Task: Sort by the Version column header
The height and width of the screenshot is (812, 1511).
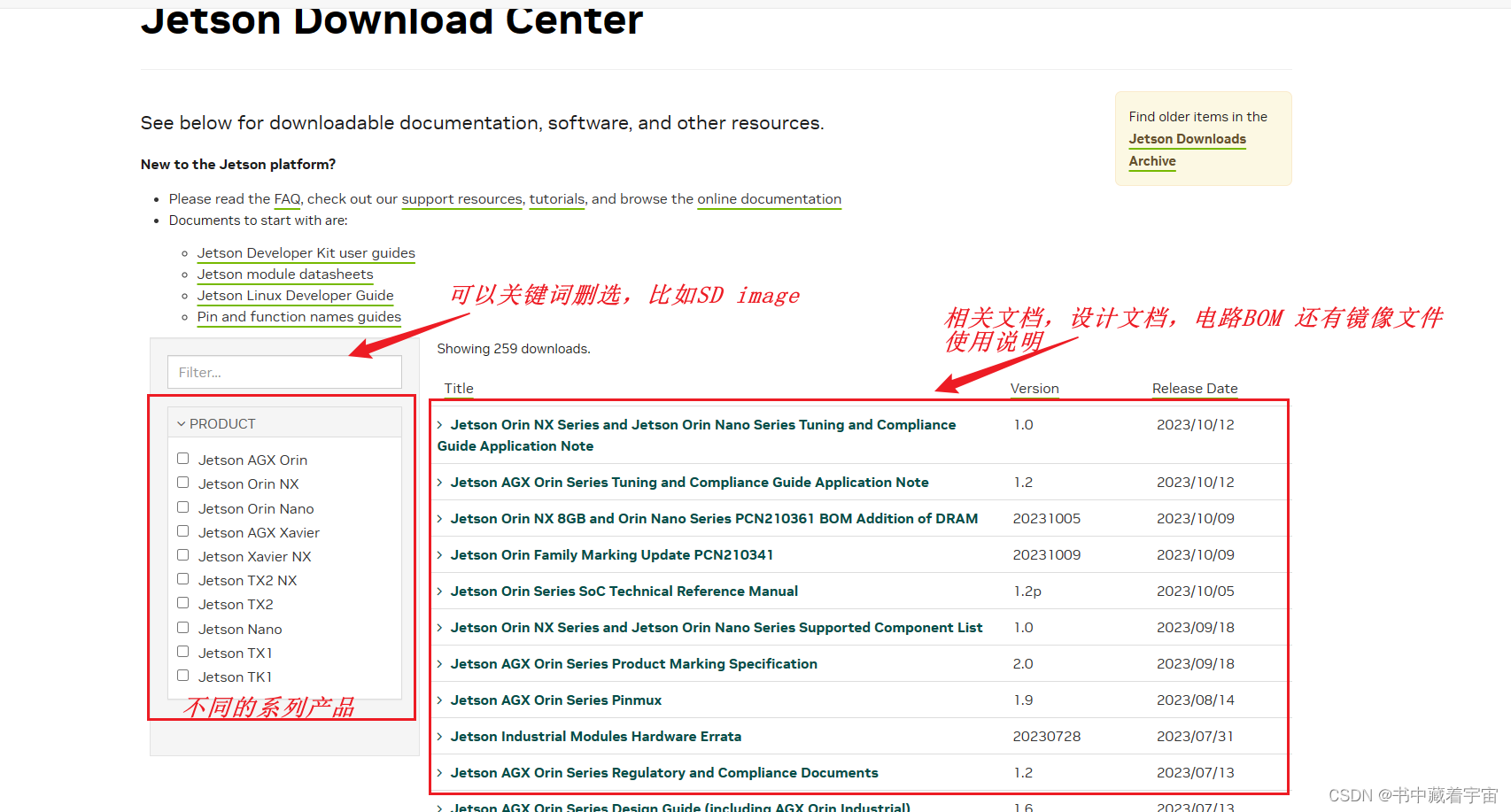Action: coord(1034,389)
